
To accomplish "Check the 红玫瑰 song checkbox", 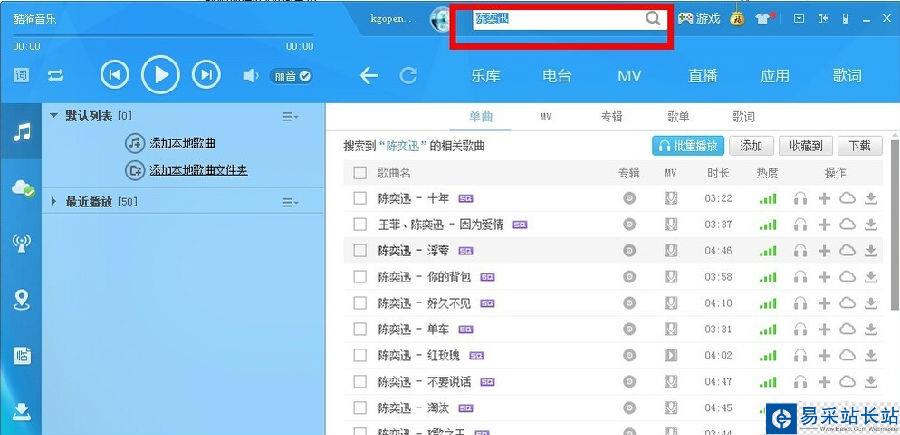I will coord(360,355).
